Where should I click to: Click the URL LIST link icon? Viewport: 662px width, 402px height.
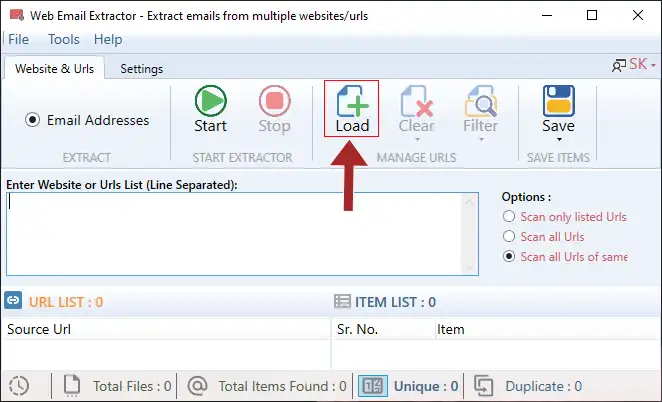click(13, 301)
